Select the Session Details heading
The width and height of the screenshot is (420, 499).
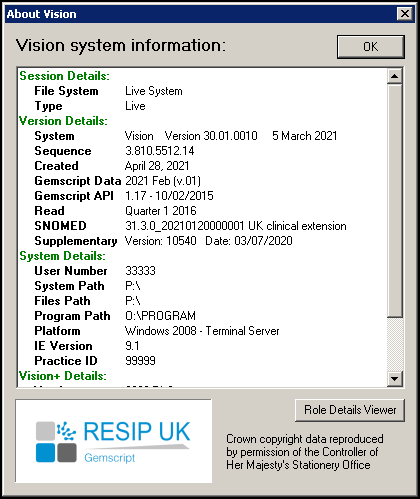point(64,76)
